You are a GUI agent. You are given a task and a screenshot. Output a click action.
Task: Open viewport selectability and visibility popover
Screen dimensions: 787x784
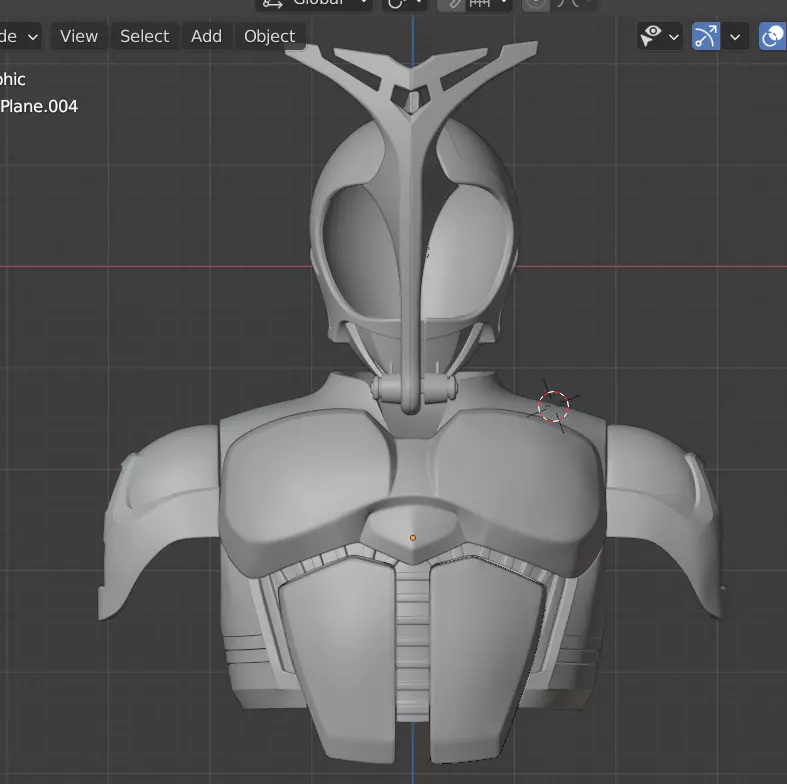tap(660, 36)
